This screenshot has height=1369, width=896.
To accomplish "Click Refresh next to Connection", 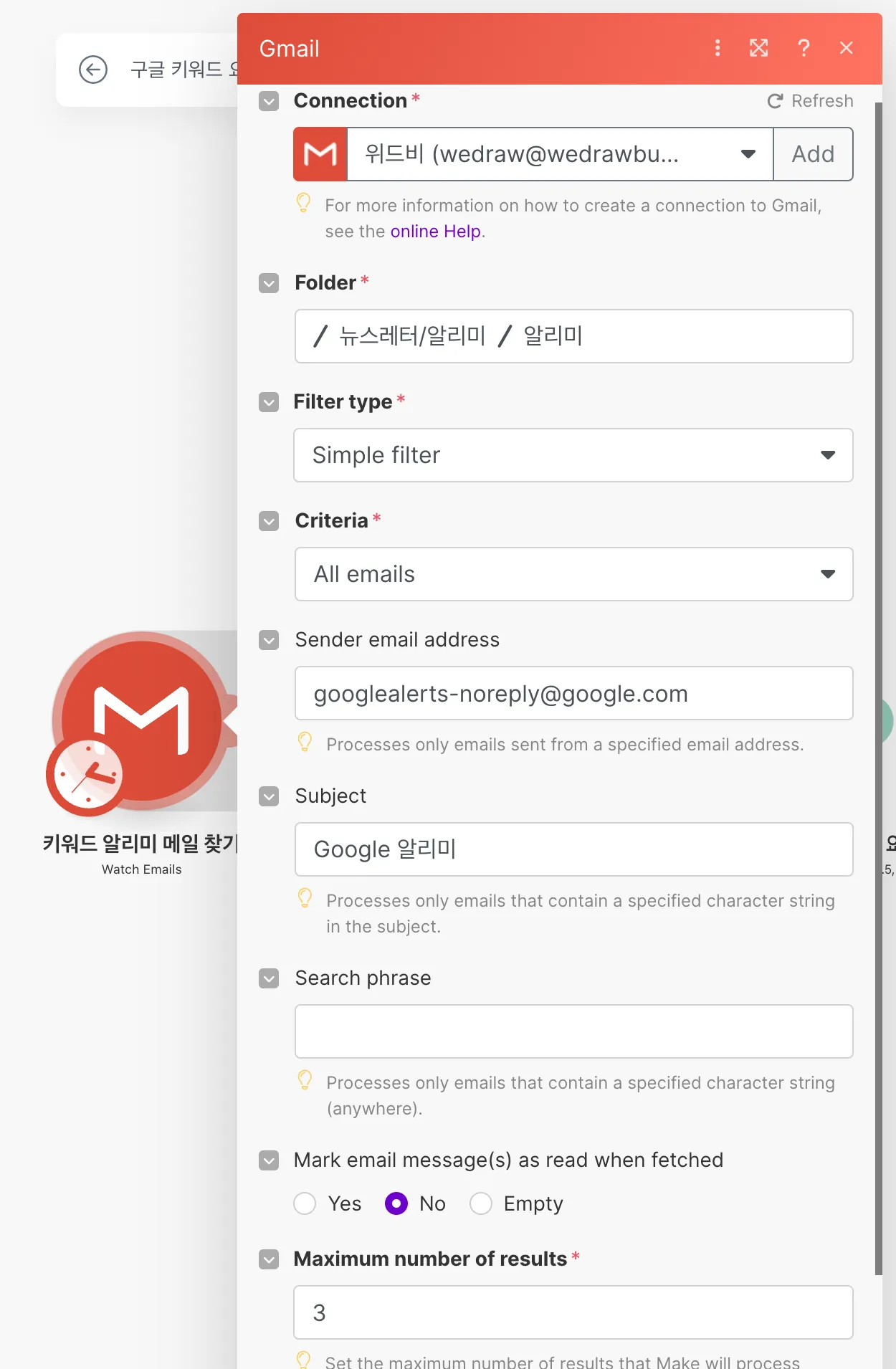I will coord(811,101).
